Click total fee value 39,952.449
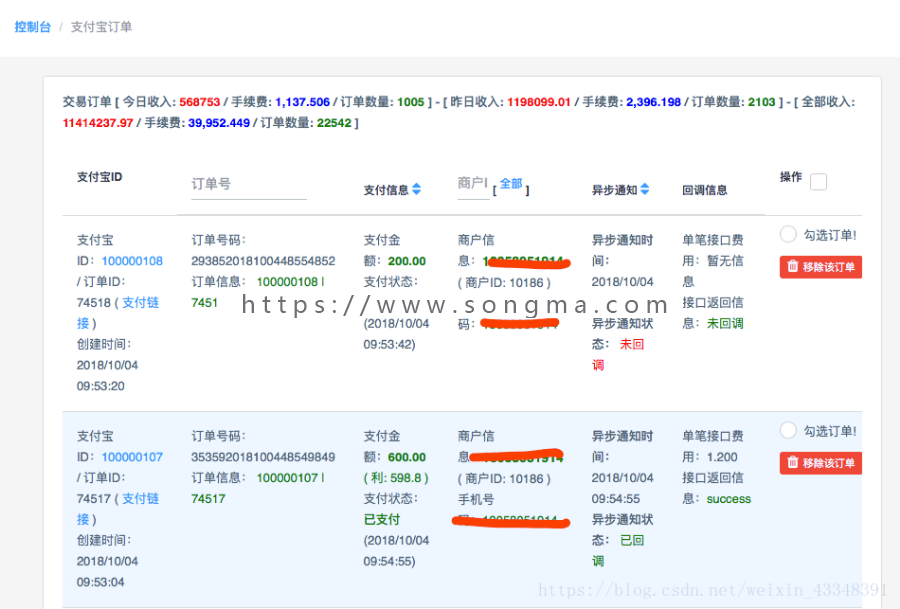 [x=219, y=123]
